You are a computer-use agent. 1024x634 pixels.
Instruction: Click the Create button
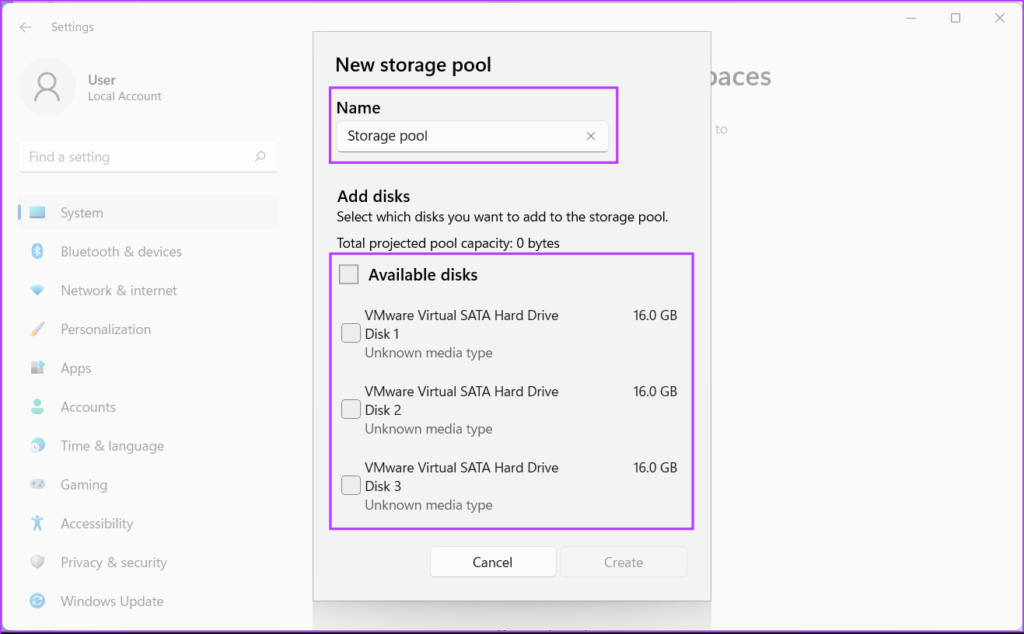[623, 562]
